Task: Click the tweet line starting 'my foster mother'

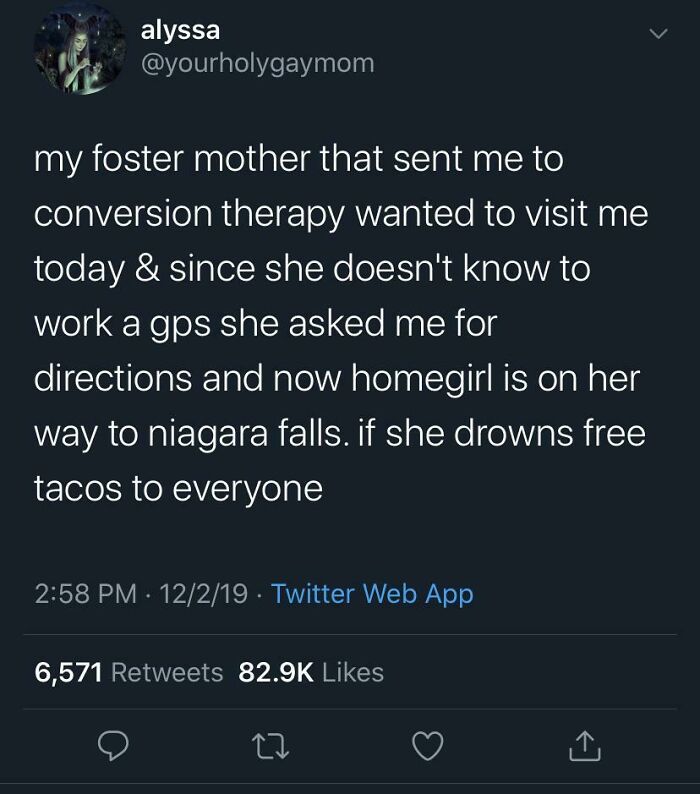Action: (298, 160)
